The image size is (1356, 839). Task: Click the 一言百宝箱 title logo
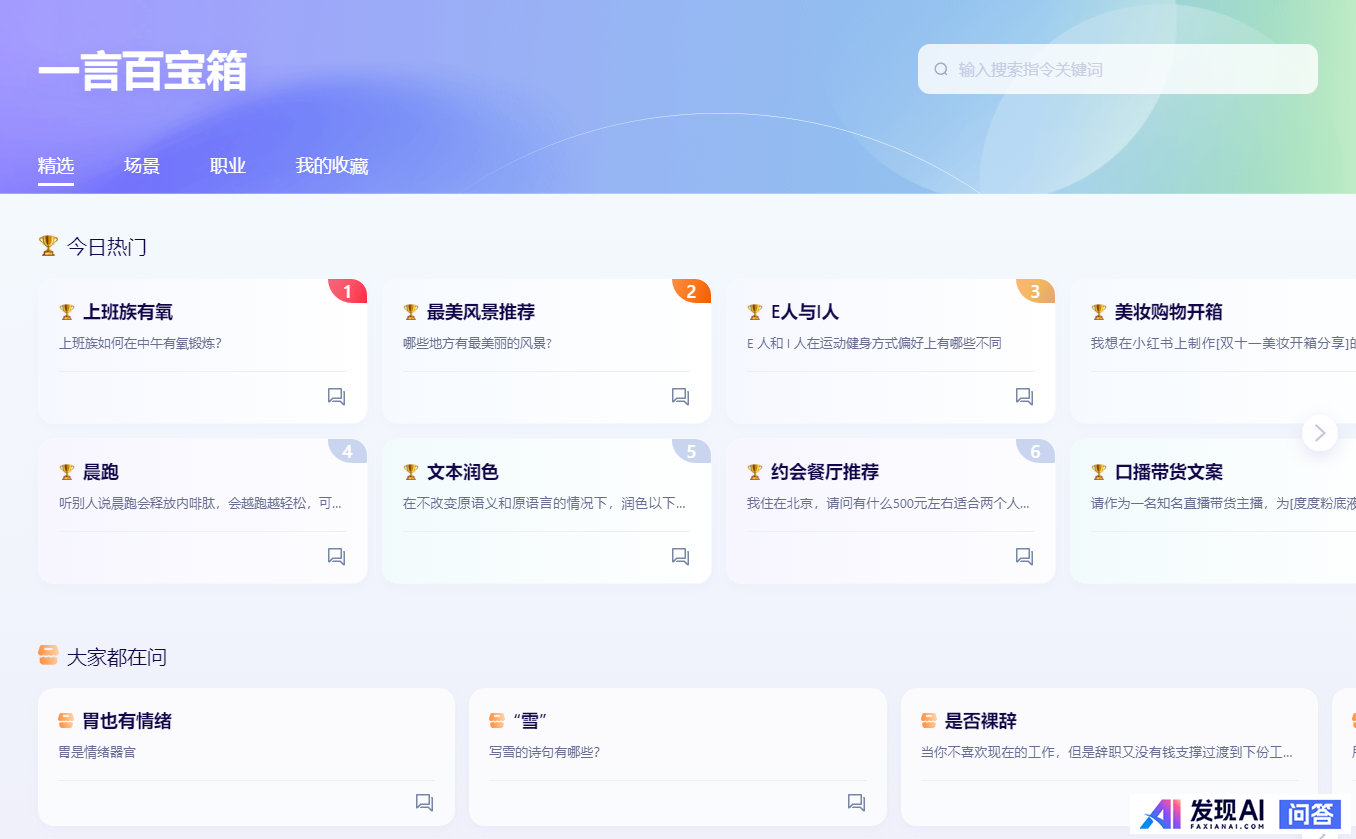coord(143,72)
